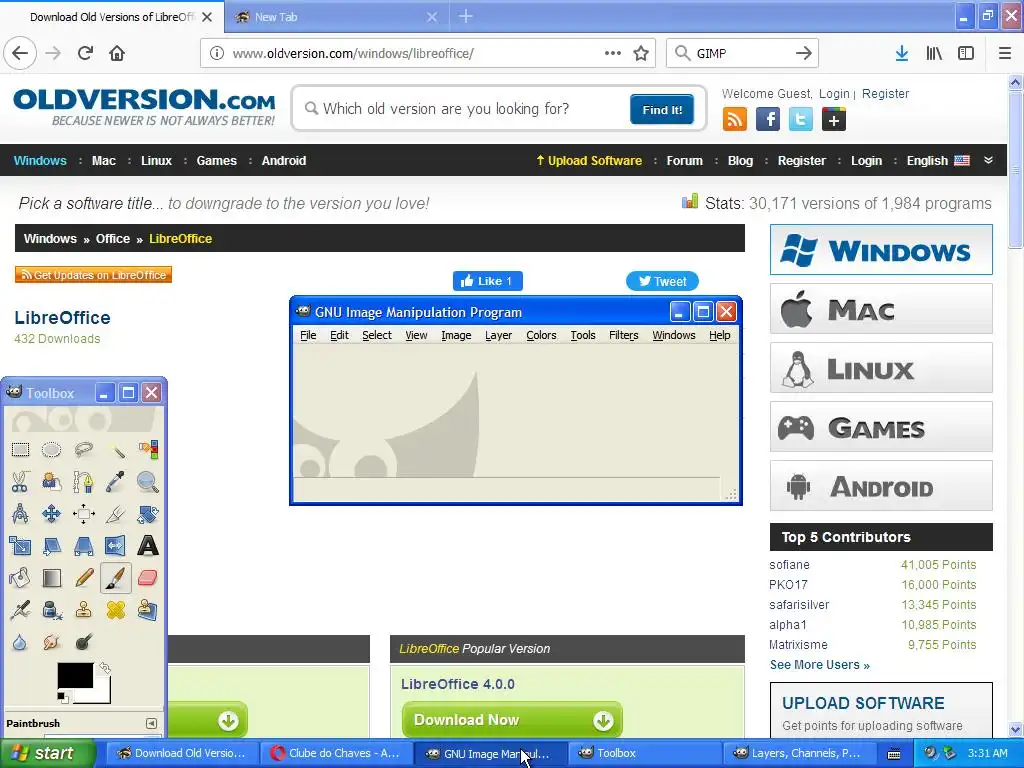This screenshot has width=1024, height=768.
Task: Open the Firefox downloads arrow
Action: pyautogui.click(x=901, y=53)
